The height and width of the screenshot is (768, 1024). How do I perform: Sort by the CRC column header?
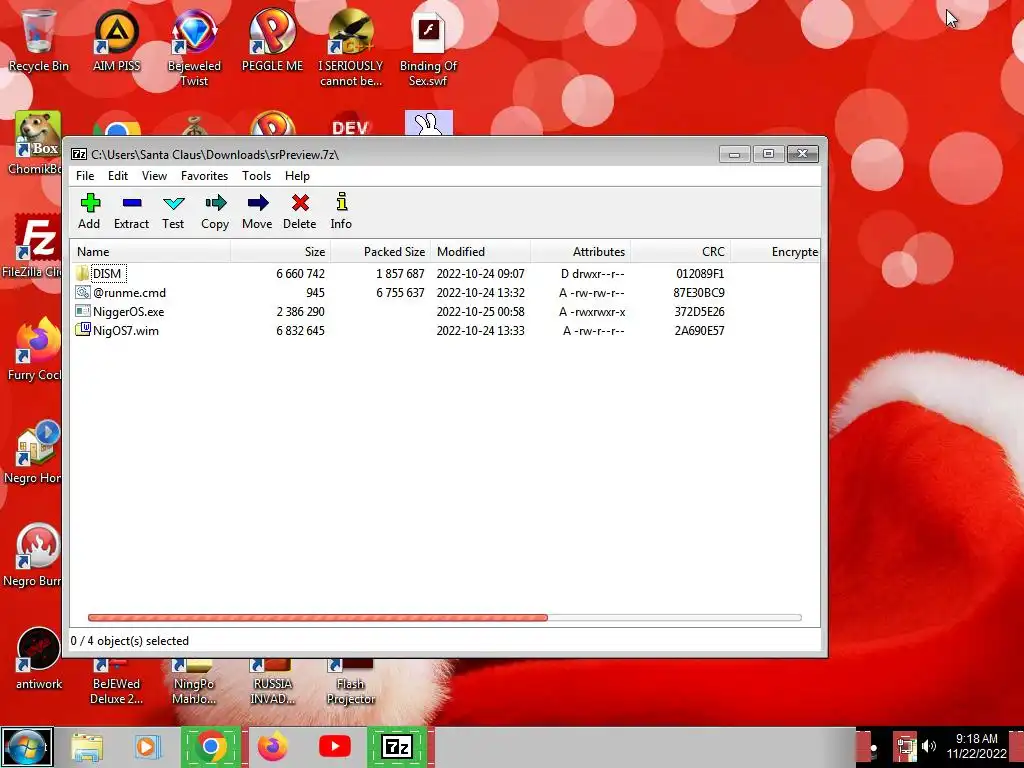point(680,251)
